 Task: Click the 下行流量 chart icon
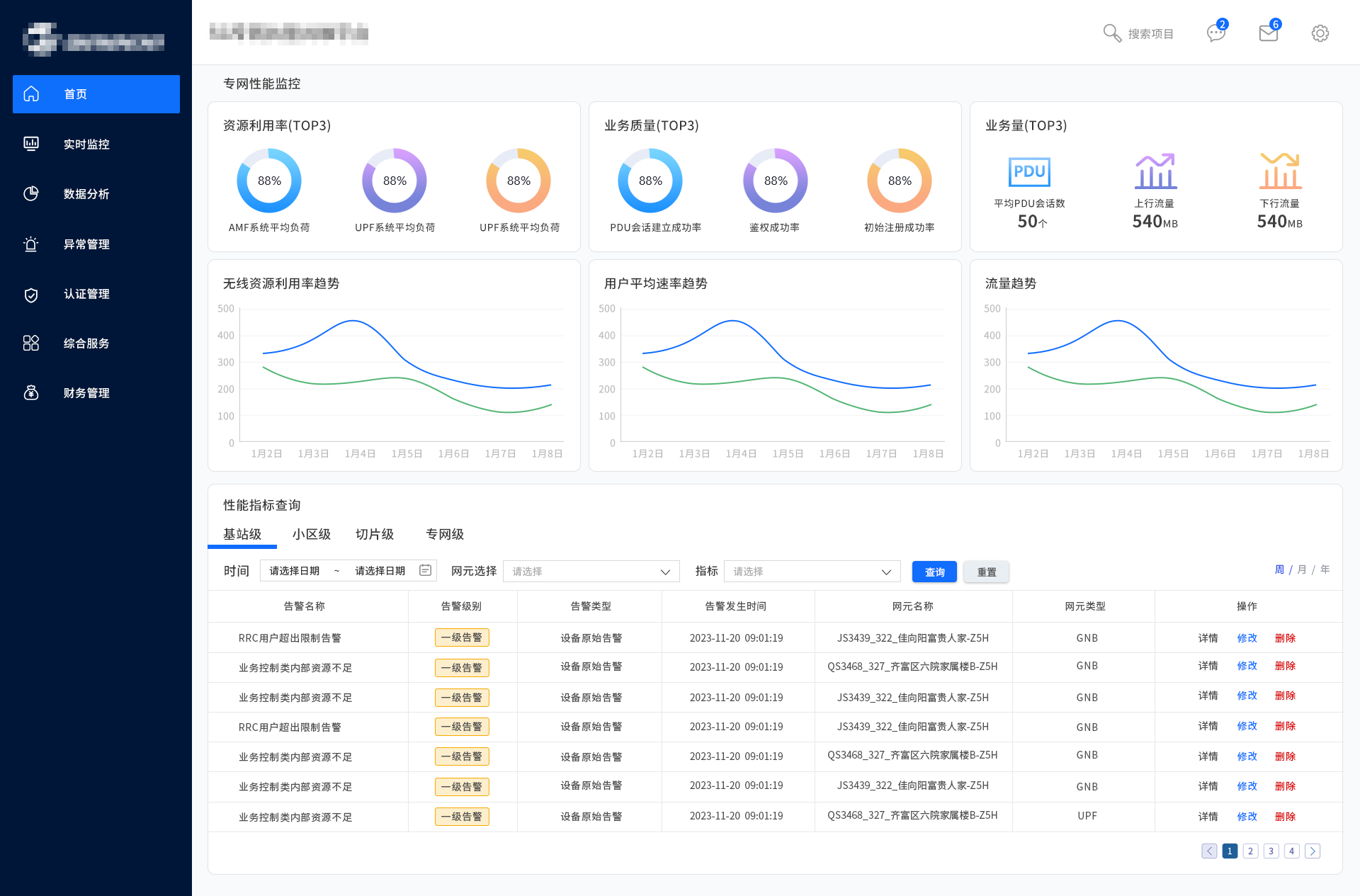1280,171
